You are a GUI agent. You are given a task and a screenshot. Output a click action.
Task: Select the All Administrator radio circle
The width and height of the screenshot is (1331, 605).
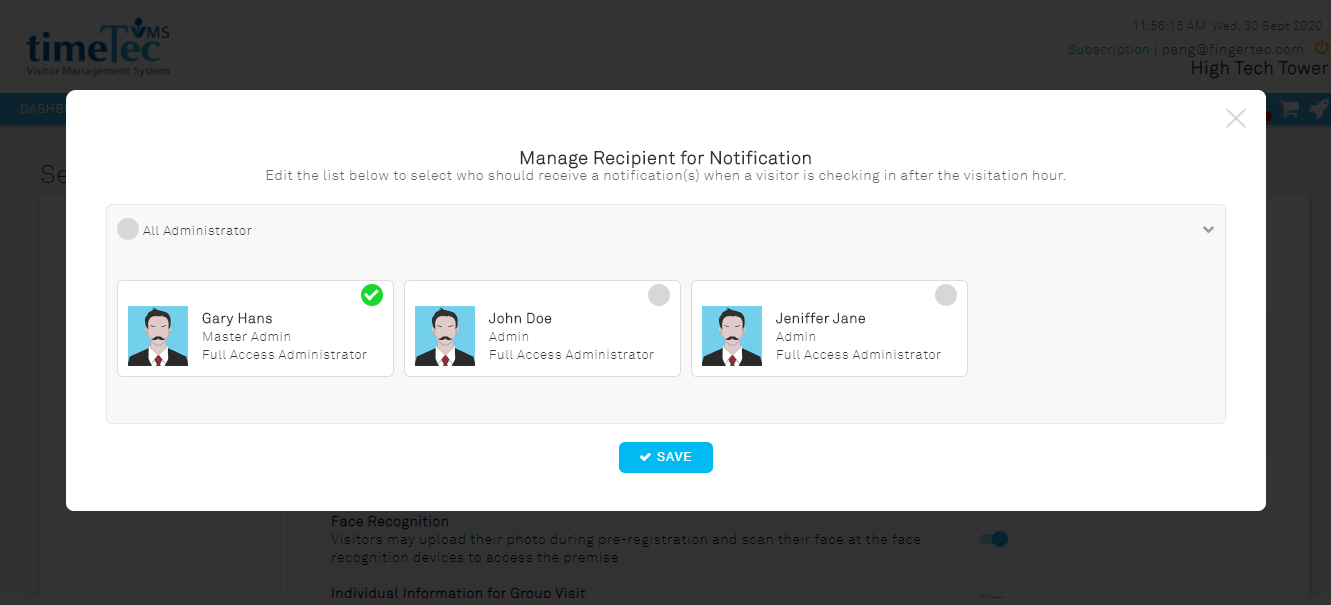point(128,230)
